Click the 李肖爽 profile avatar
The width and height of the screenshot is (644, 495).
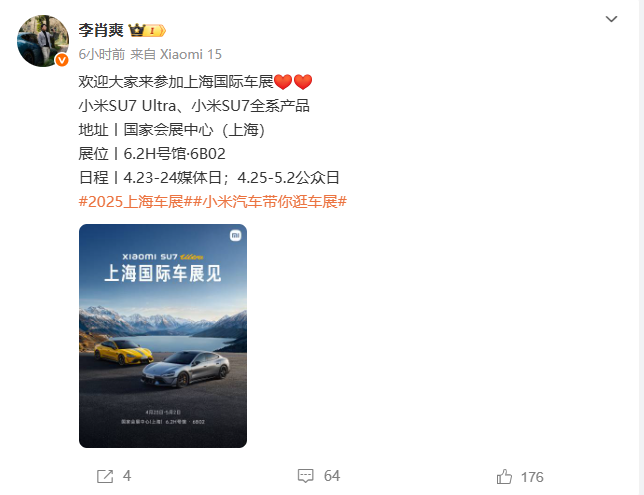coord(43,41)
